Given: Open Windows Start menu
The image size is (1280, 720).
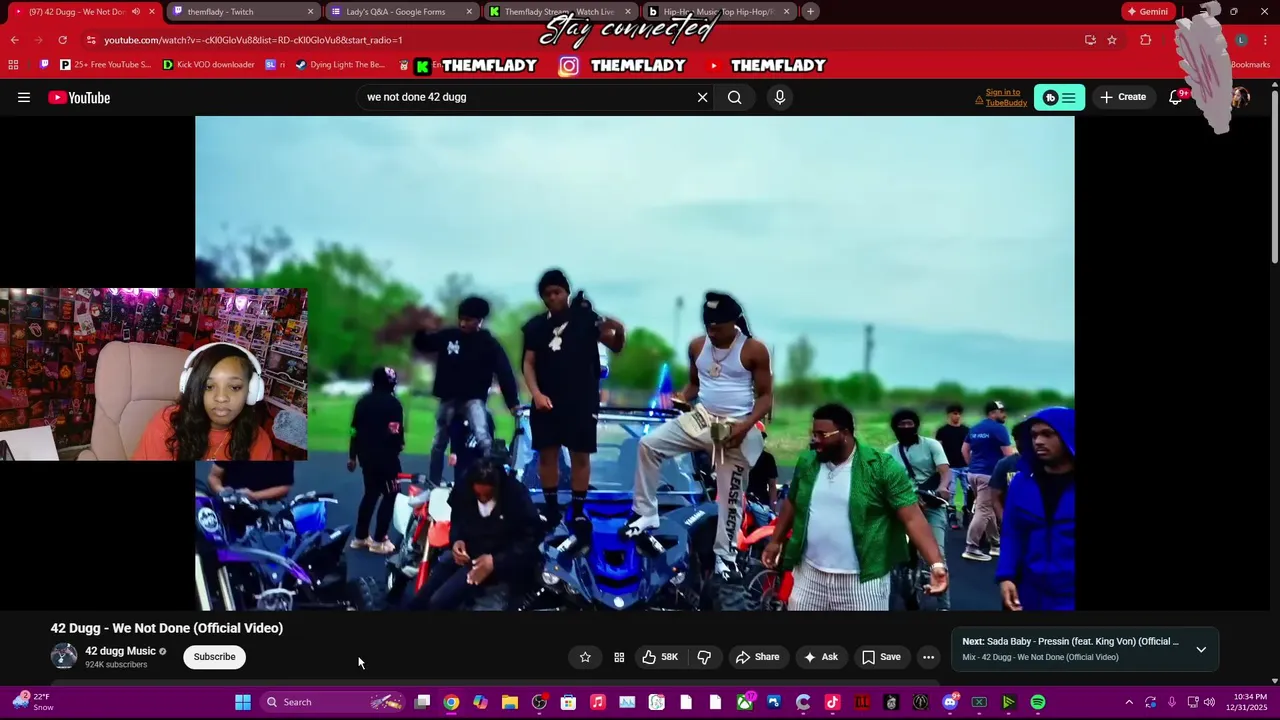Looking at the screenshot, I should (243, 702).
